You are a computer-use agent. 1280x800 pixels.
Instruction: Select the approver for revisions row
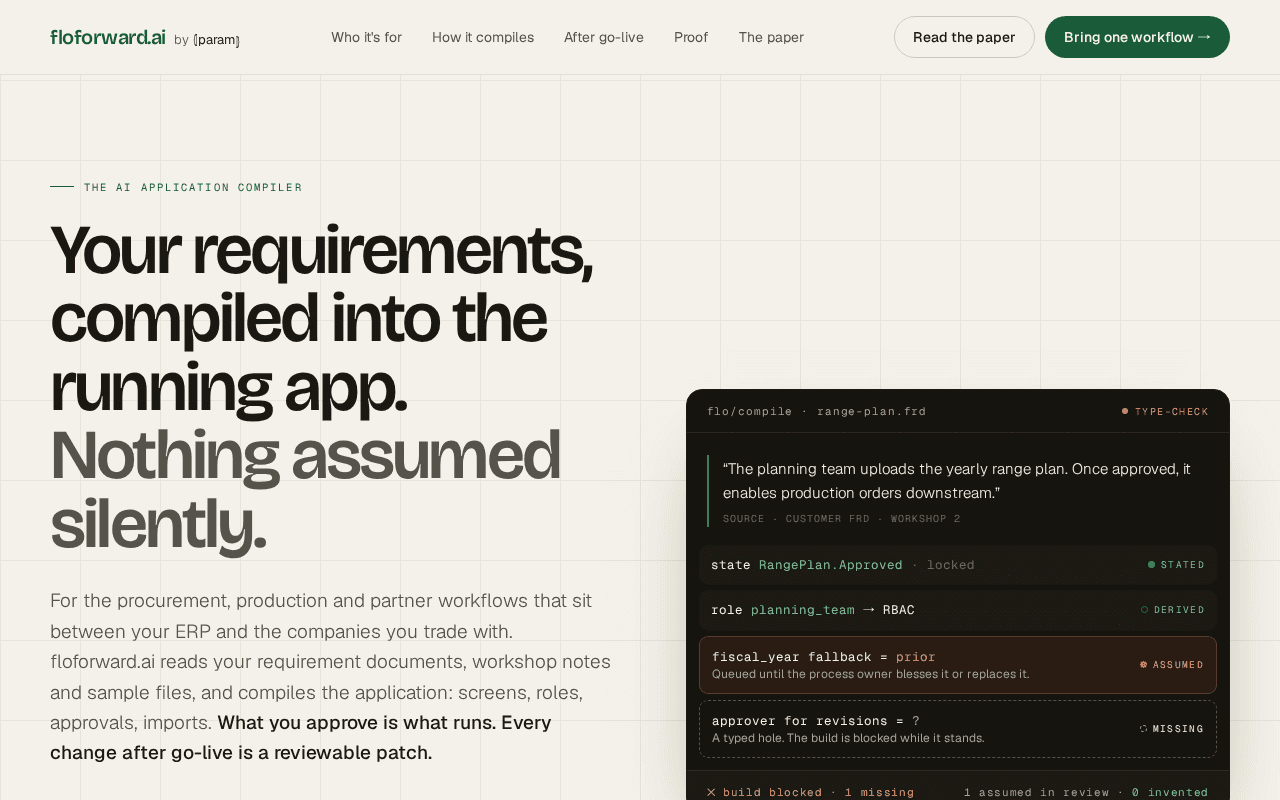(x=958, y=729)
